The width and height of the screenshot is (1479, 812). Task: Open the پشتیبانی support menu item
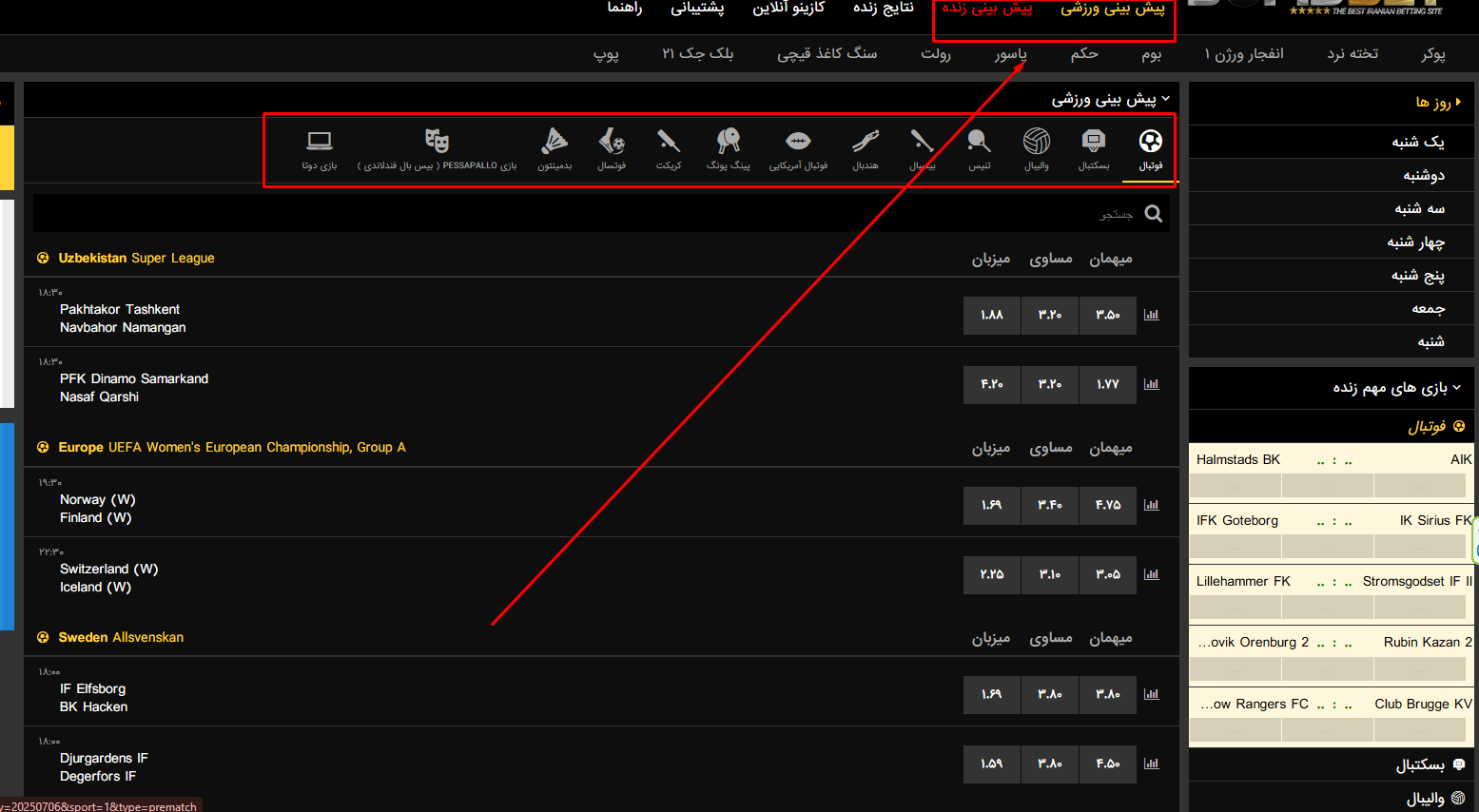click(x=697, y=9)
